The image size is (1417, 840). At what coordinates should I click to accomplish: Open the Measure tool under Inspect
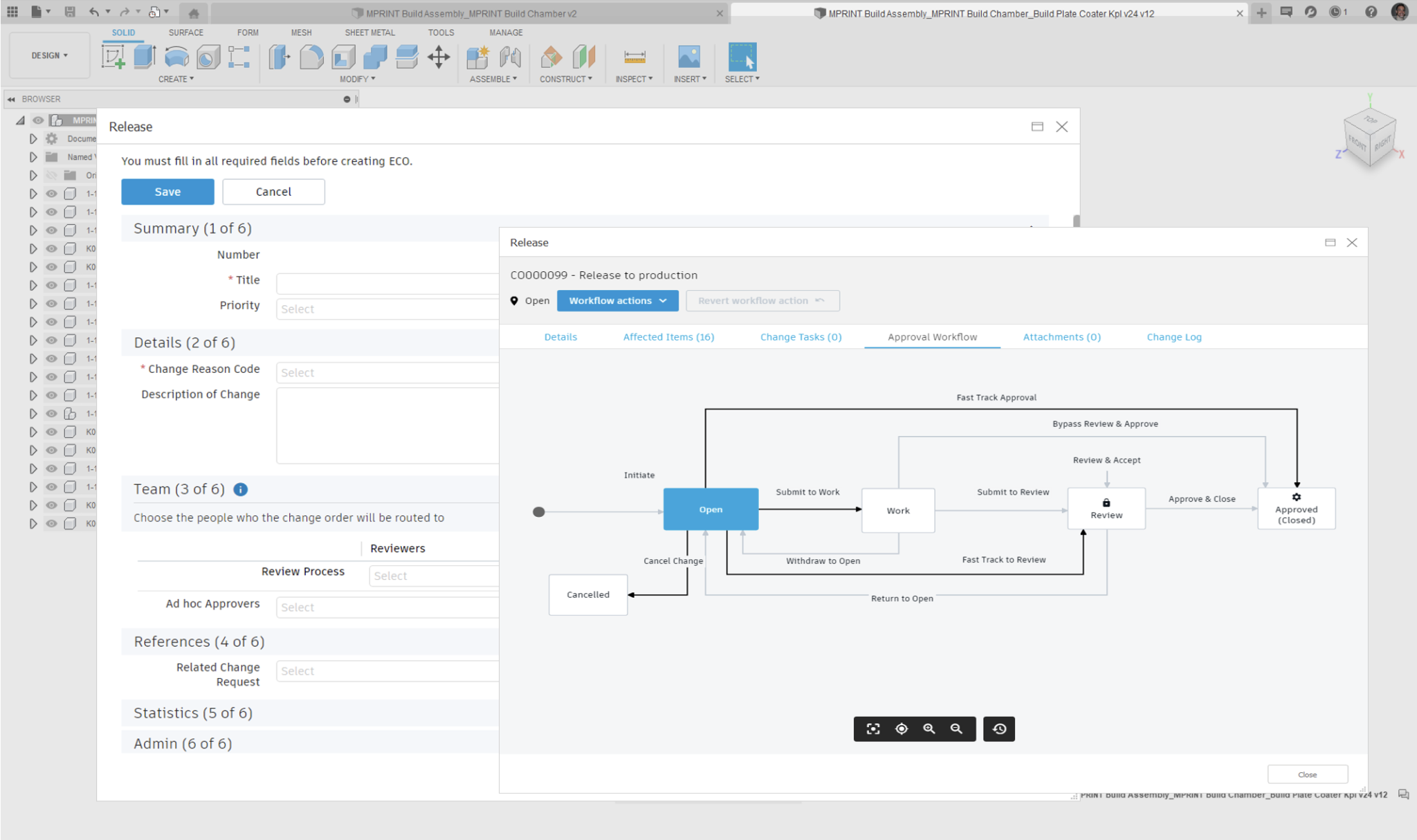634,57
